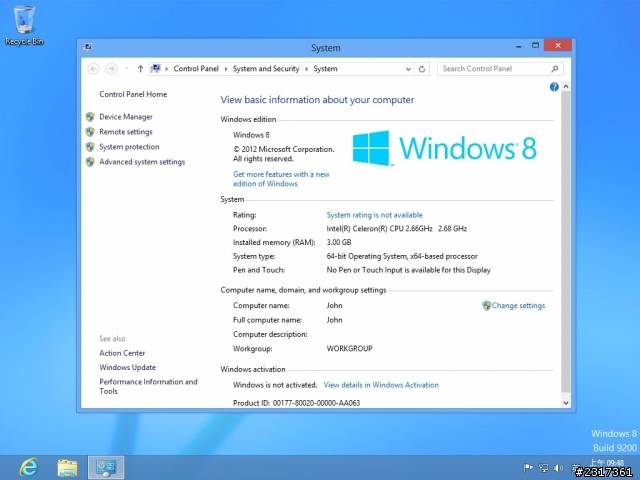The width and height of the screenshot is (640, 480).
Task: Open Control Panel Home
Action: (133, 94)
